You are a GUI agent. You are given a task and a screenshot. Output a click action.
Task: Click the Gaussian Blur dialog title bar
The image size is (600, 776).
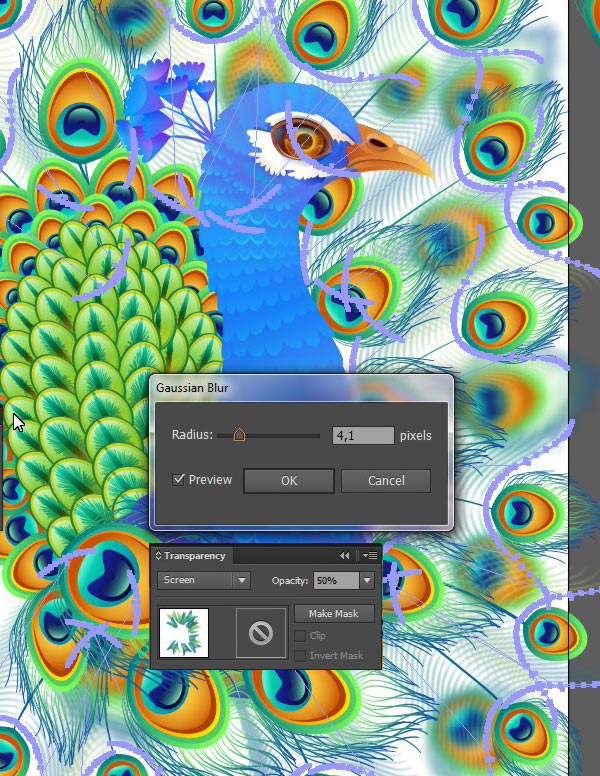pyautogui.click(x=301, y=388)
